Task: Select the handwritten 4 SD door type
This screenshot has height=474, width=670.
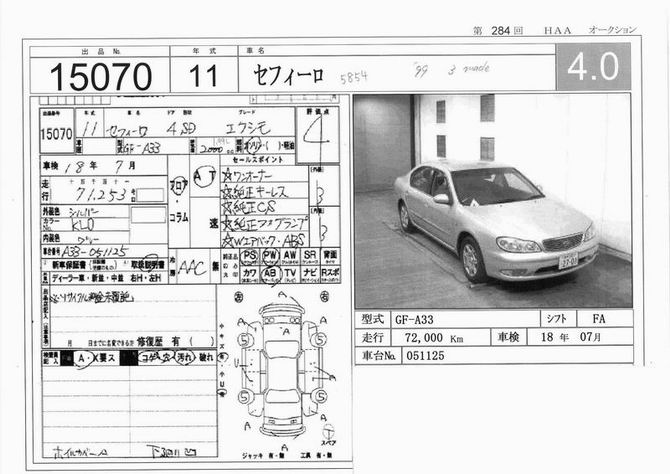Action: (181, 129)
